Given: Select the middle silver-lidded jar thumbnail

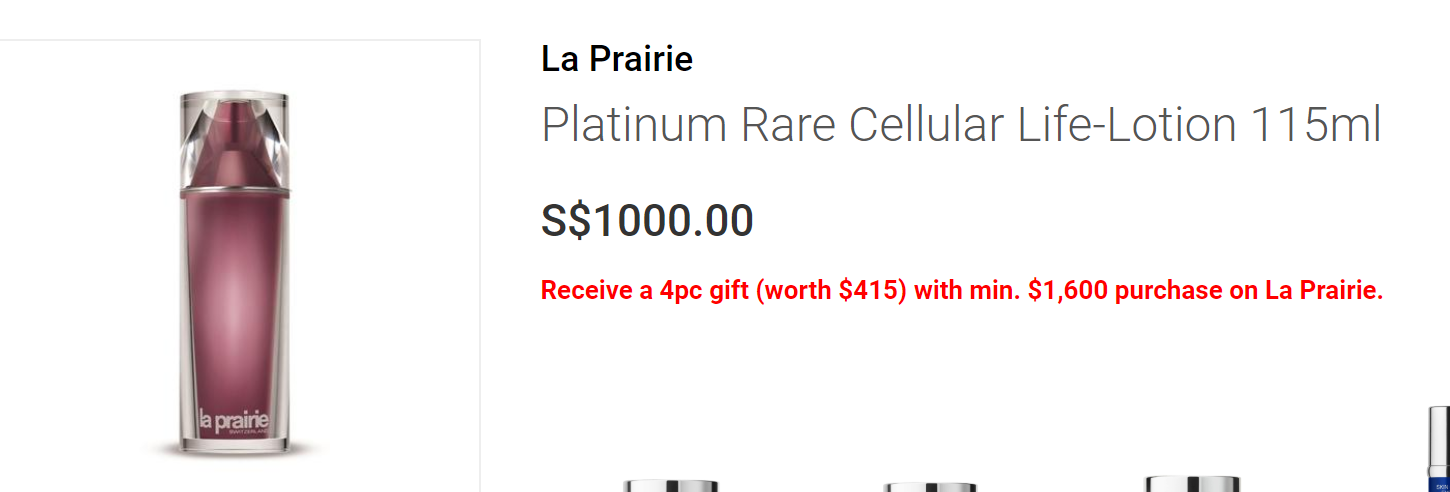Looking at the screenshot, I should [x=930, y=486].
